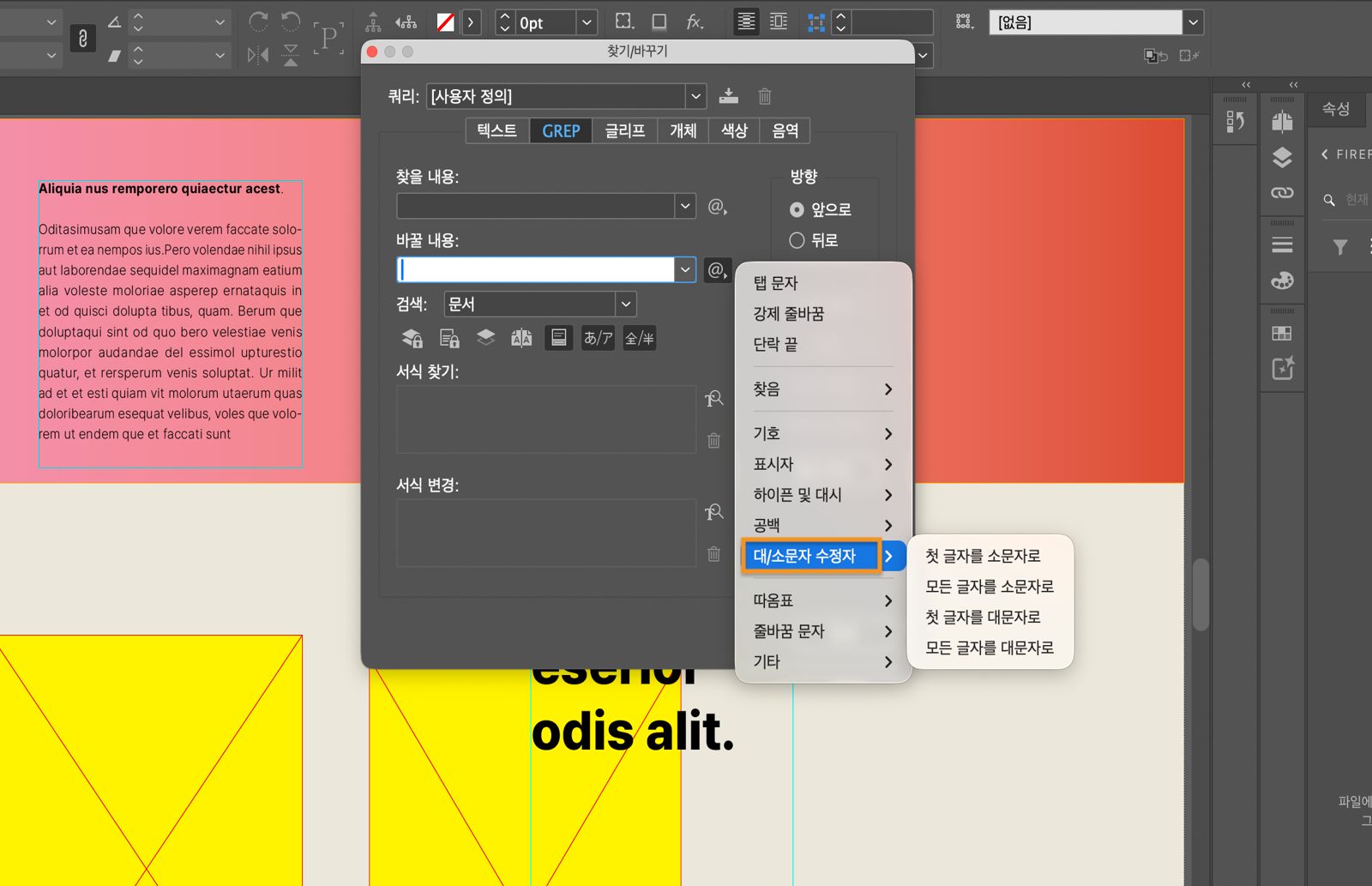Viewport: 1372px width, 886px height.
Task: Choose 모든 글자를 대문자로 from submenu
Action: point(990,648)
